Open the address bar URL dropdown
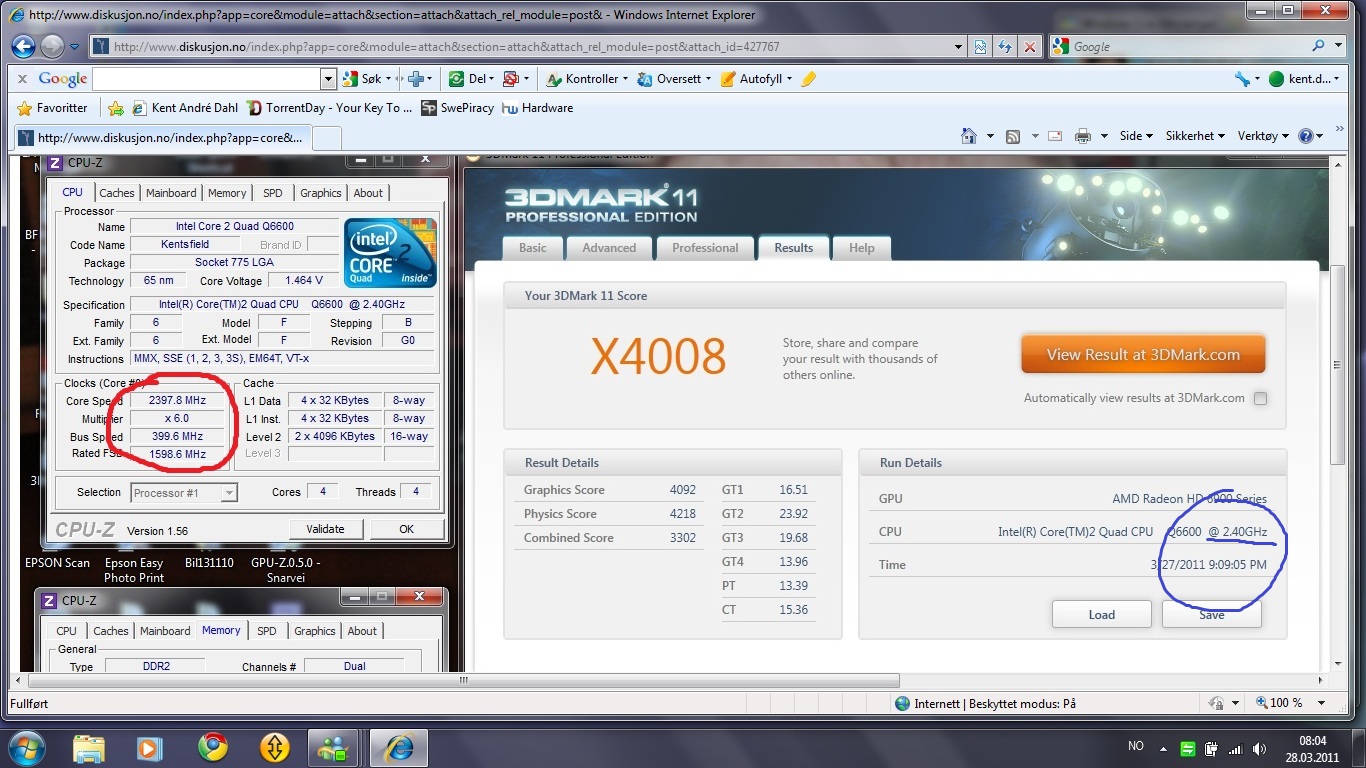The width and height of the screenshot is (1366, 768). [x=959, y=47]
